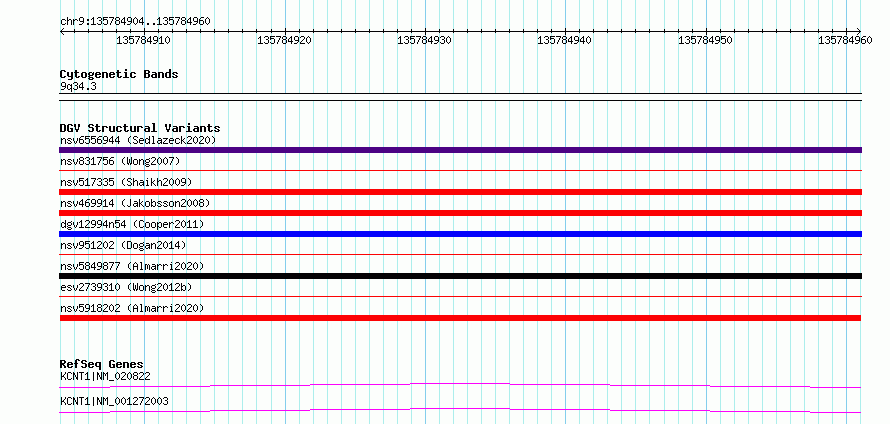The width and height of the screenshot is (890, 424).
Task: Open variant nsv831756 (Wong2007) label
Action: coord(120,162)
